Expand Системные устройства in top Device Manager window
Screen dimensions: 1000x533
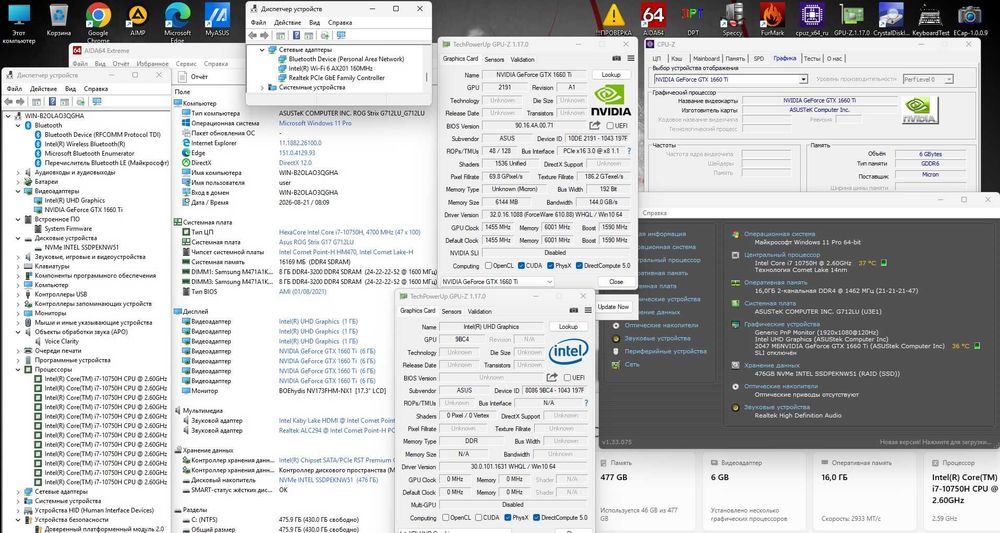(261, 87)
